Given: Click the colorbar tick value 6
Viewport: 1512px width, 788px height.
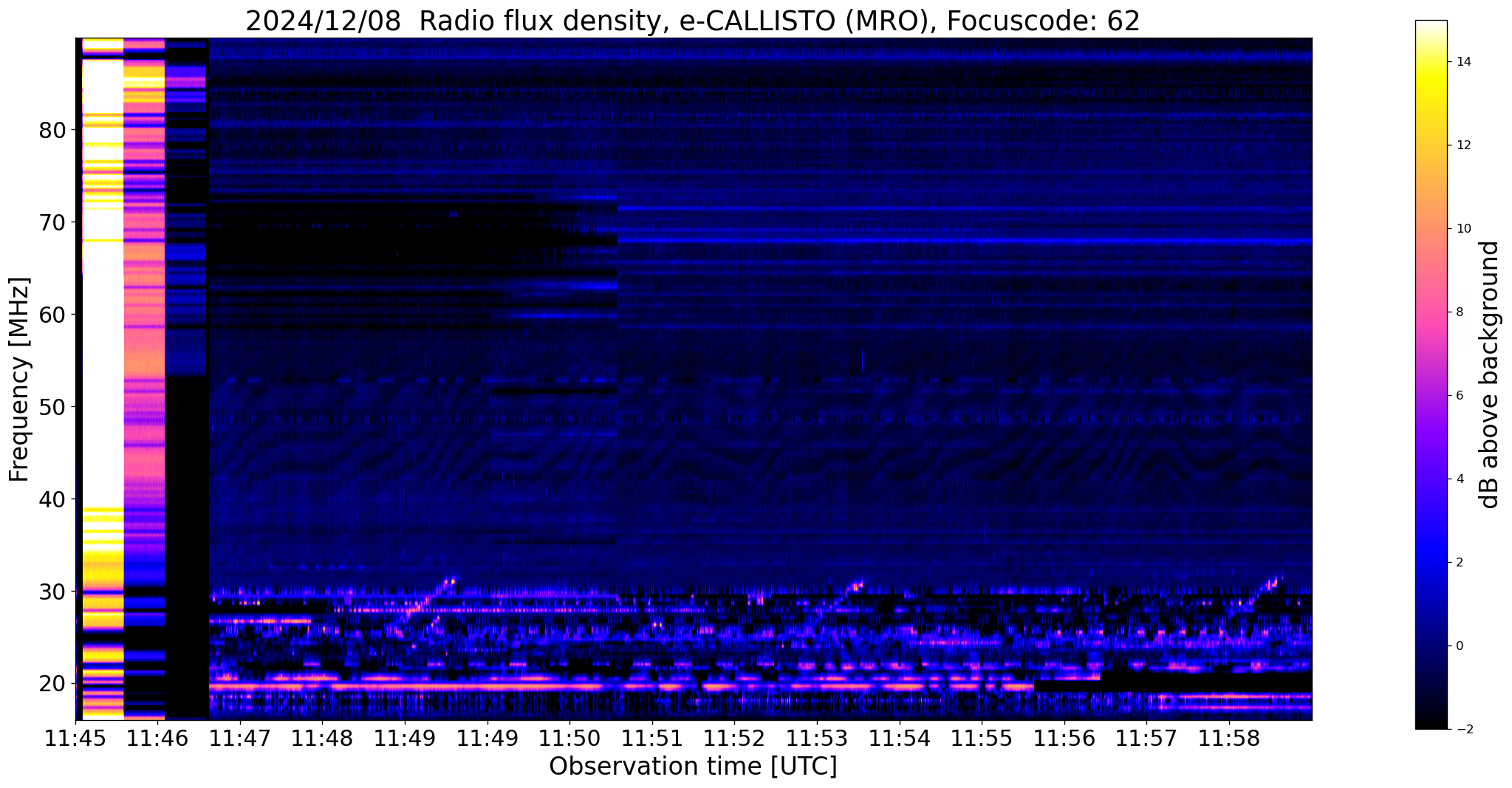Looking at the screenshot, I should [1459, 396].
